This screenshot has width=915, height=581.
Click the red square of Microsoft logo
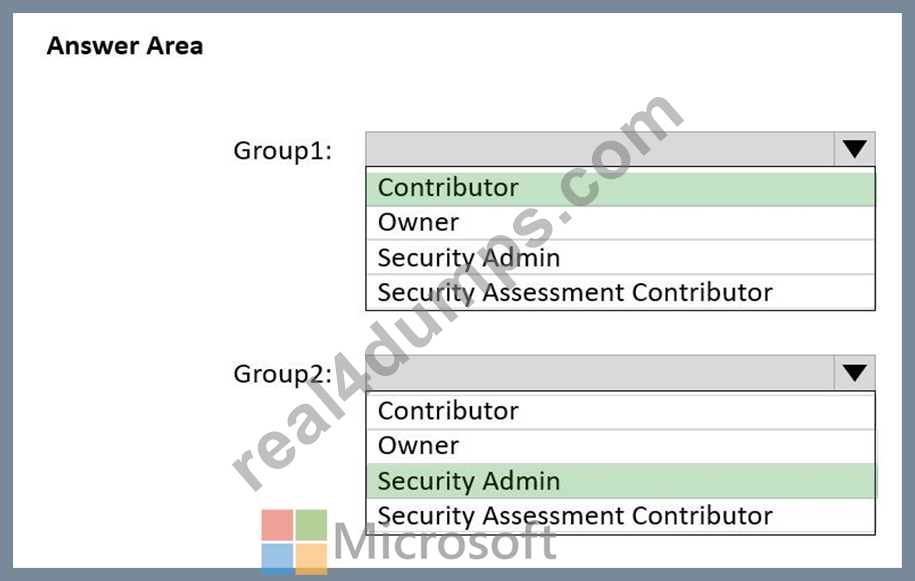coord(277,525)
